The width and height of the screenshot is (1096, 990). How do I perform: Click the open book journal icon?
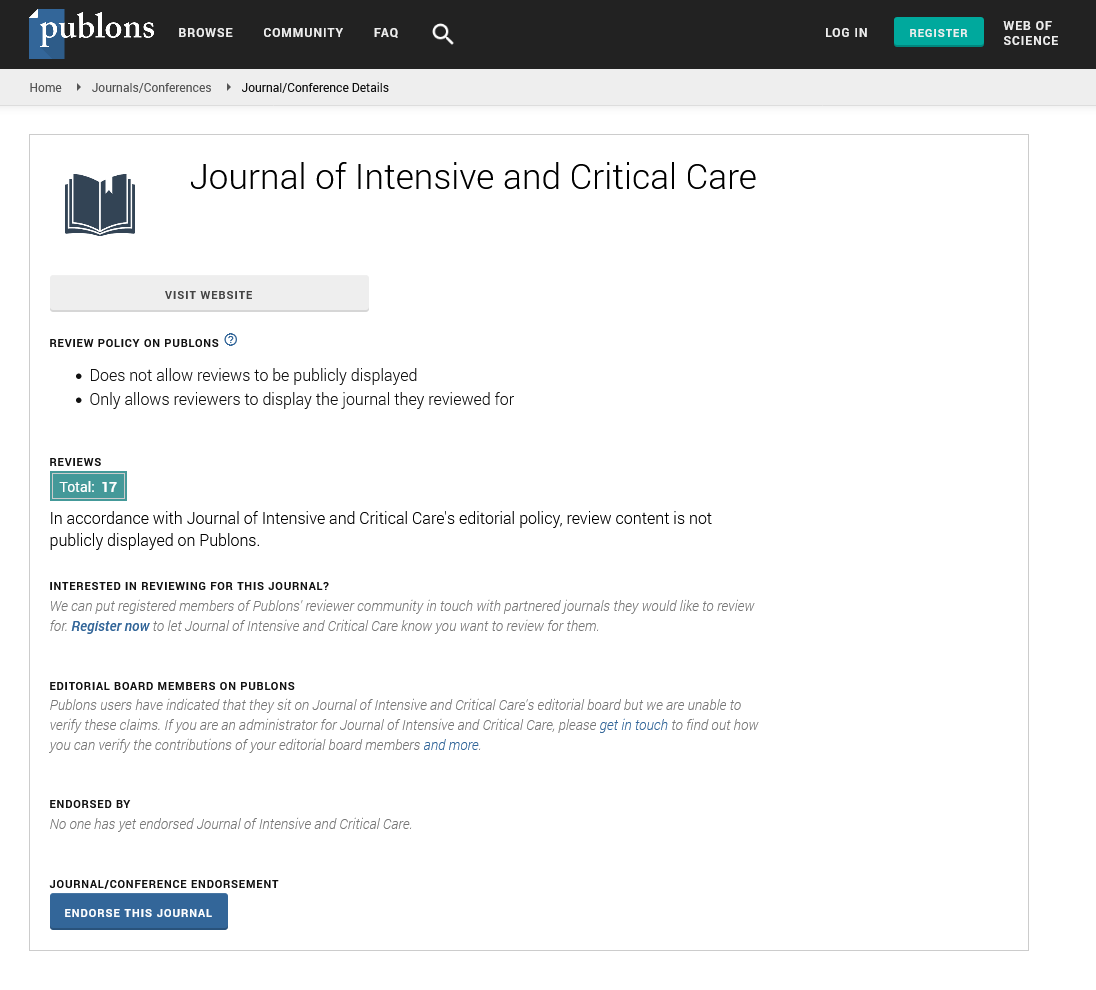tap(100, 204)
